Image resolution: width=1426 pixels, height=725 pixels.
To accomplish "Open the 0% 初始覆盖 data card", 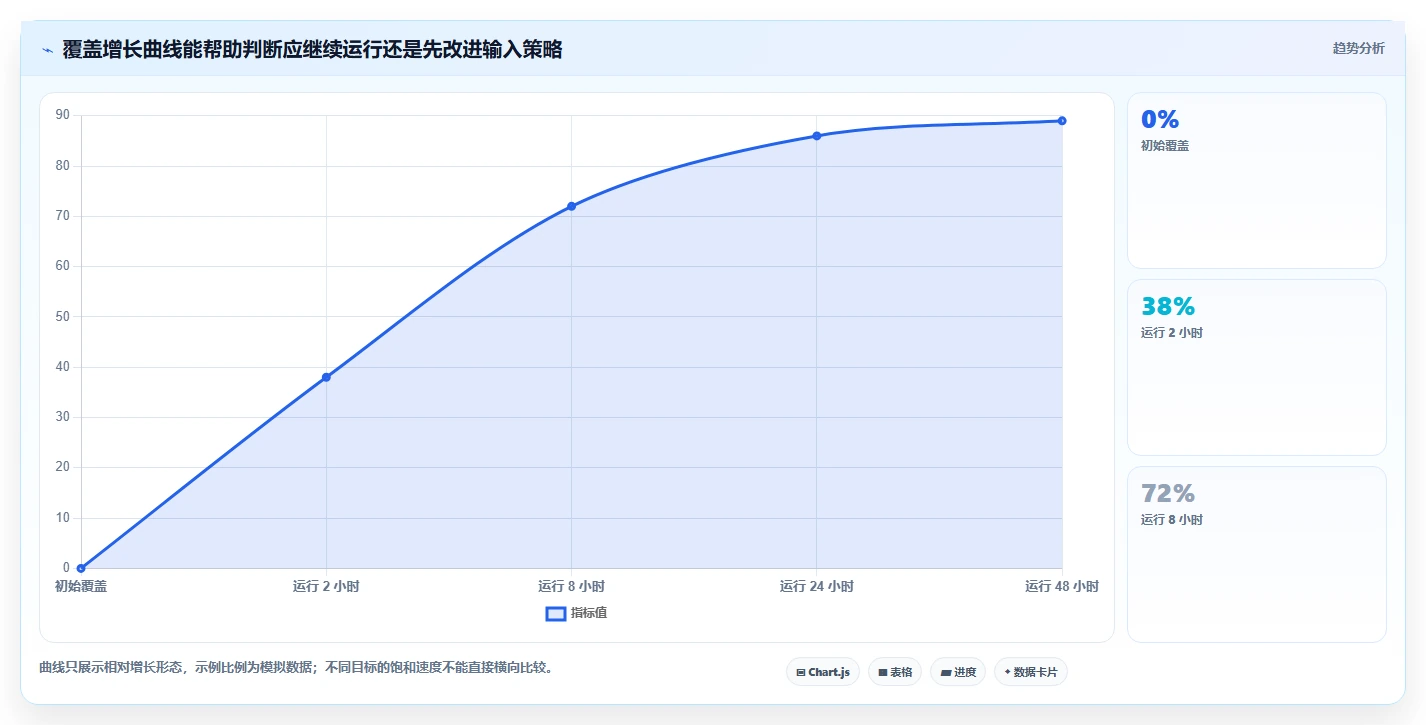I will pos(1256,181).
